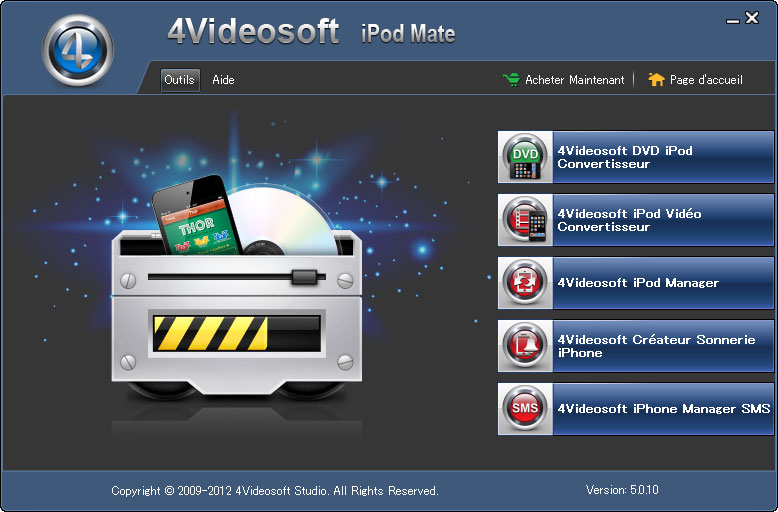The height and width of the screenshot is (512, 778).
Task: Minimize the iPod Mate window
Action: click(731, 19)
